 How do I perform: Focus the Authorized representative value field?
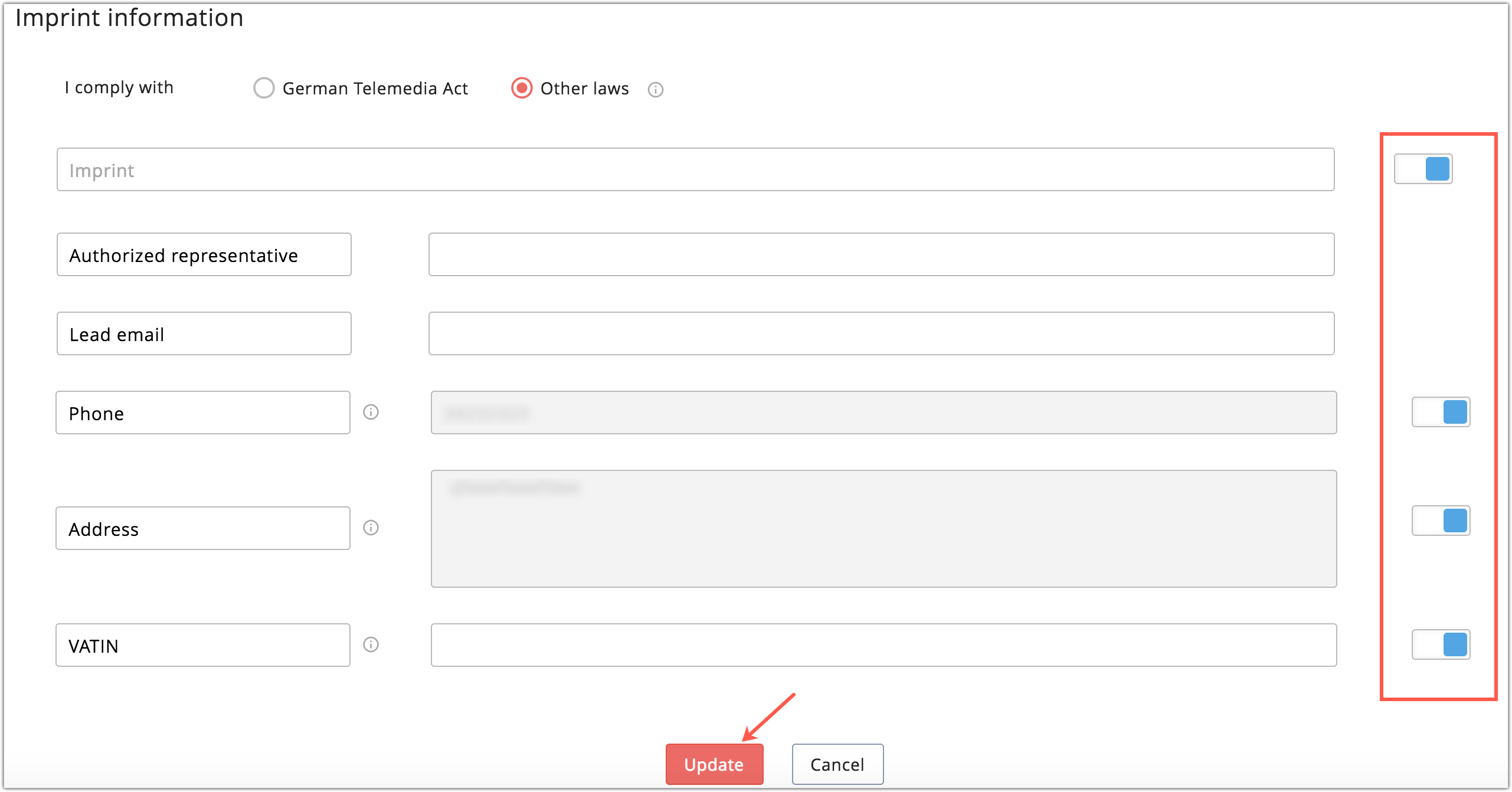click(x=881, y=254)
